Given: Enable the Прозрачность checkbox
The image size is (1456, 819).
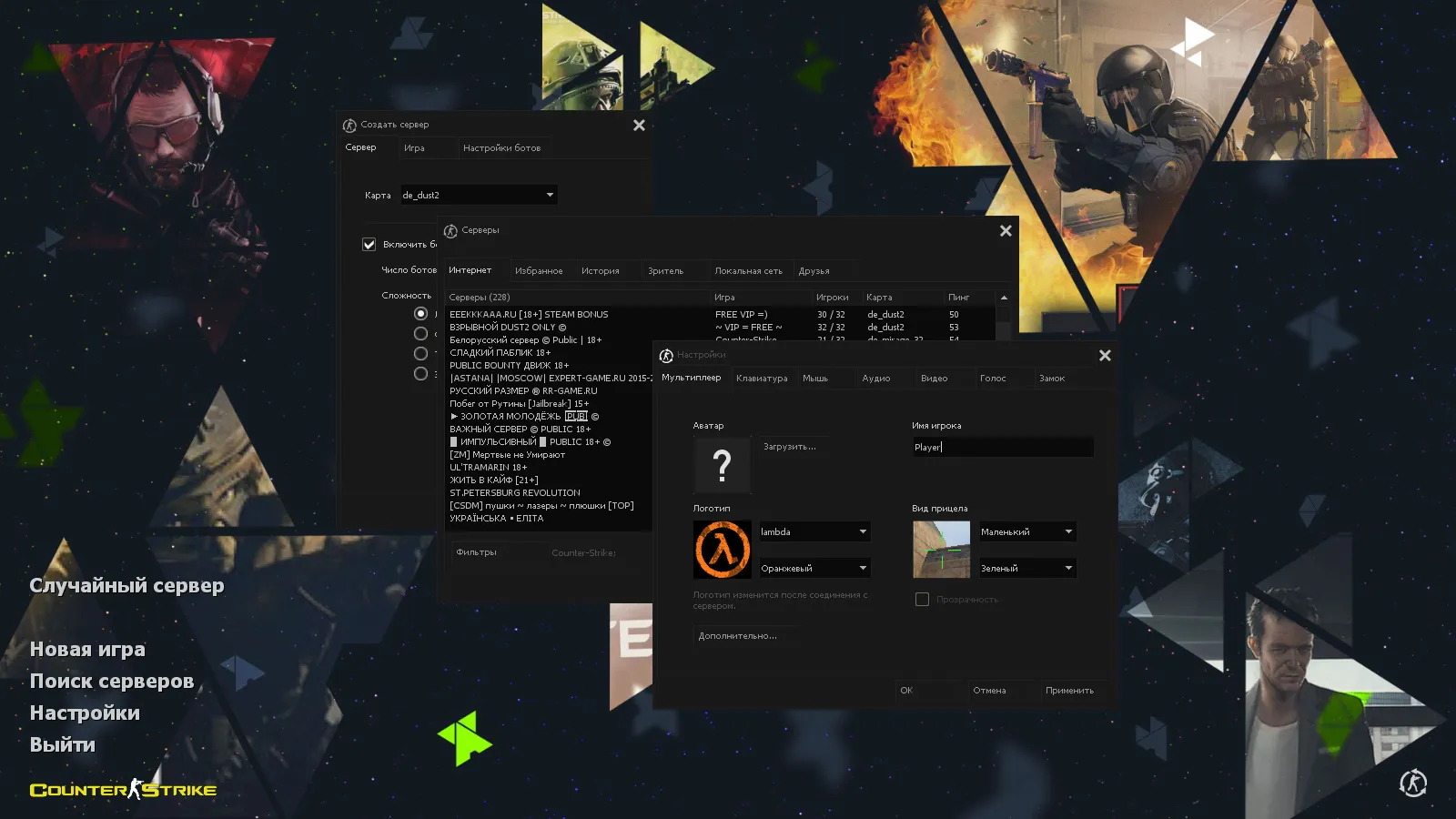Looking at the screenshot, I should [x=922, y=599].
